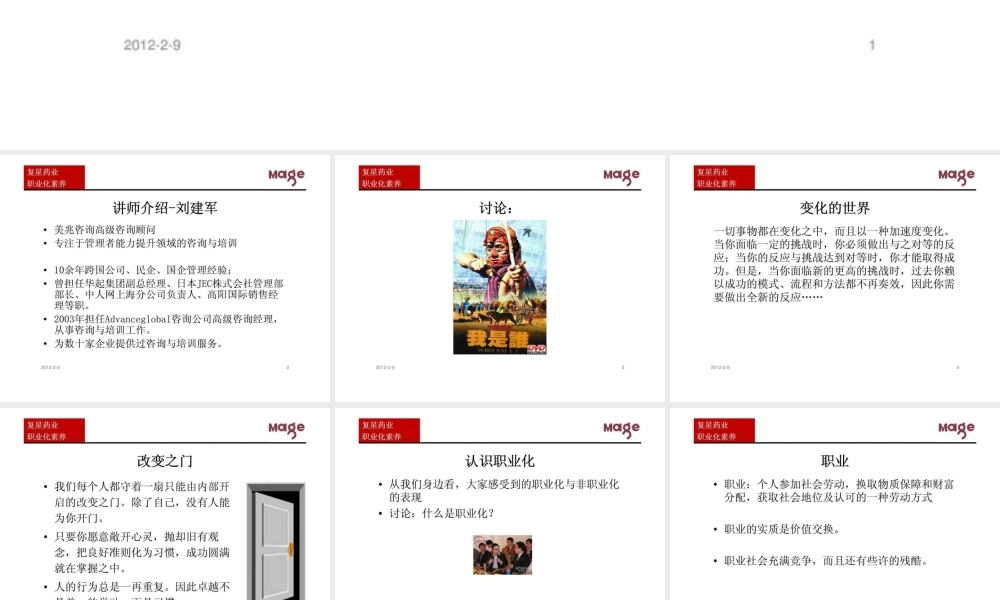The width and height of the screenshot is (1000, 600).
Task: Click the Mage logo on the 变化的世界 slide
Action: pyautogui.click(x=955, y=175)
